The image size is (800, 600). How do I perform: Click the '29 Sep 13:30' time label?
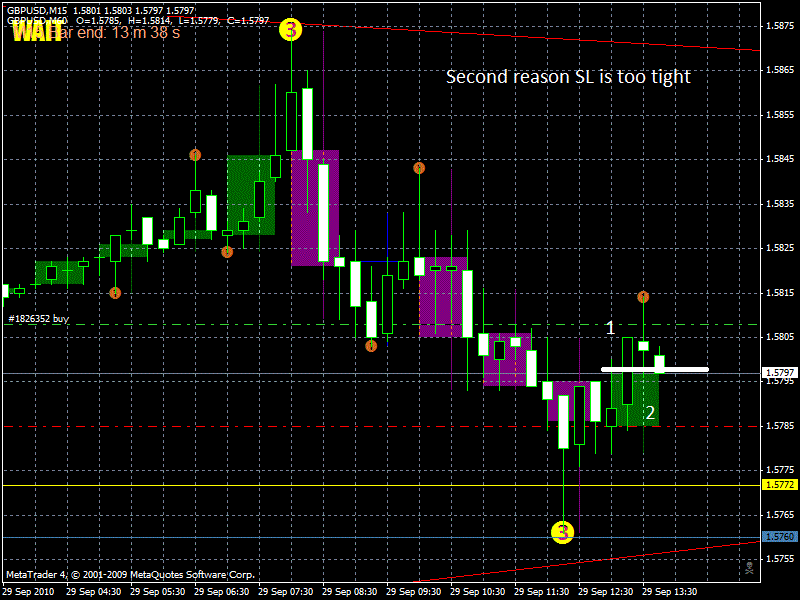point(669,592)
